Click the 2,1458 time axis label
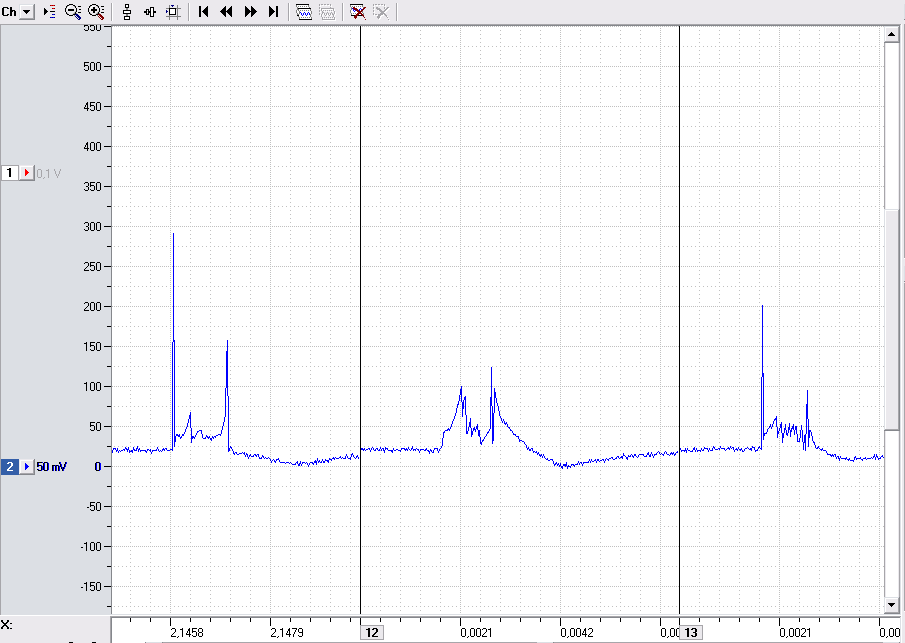Image resolution: width=905 pixels, height=643 pixels. point(187,633)
